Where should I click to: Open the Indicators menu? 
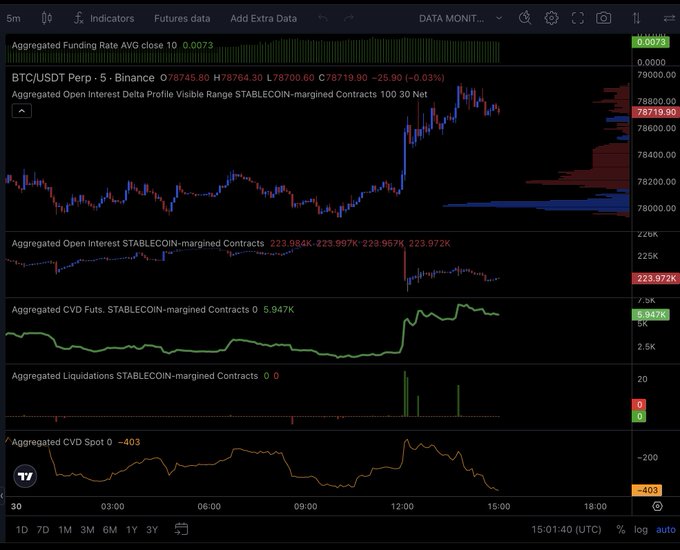point(104,18)
